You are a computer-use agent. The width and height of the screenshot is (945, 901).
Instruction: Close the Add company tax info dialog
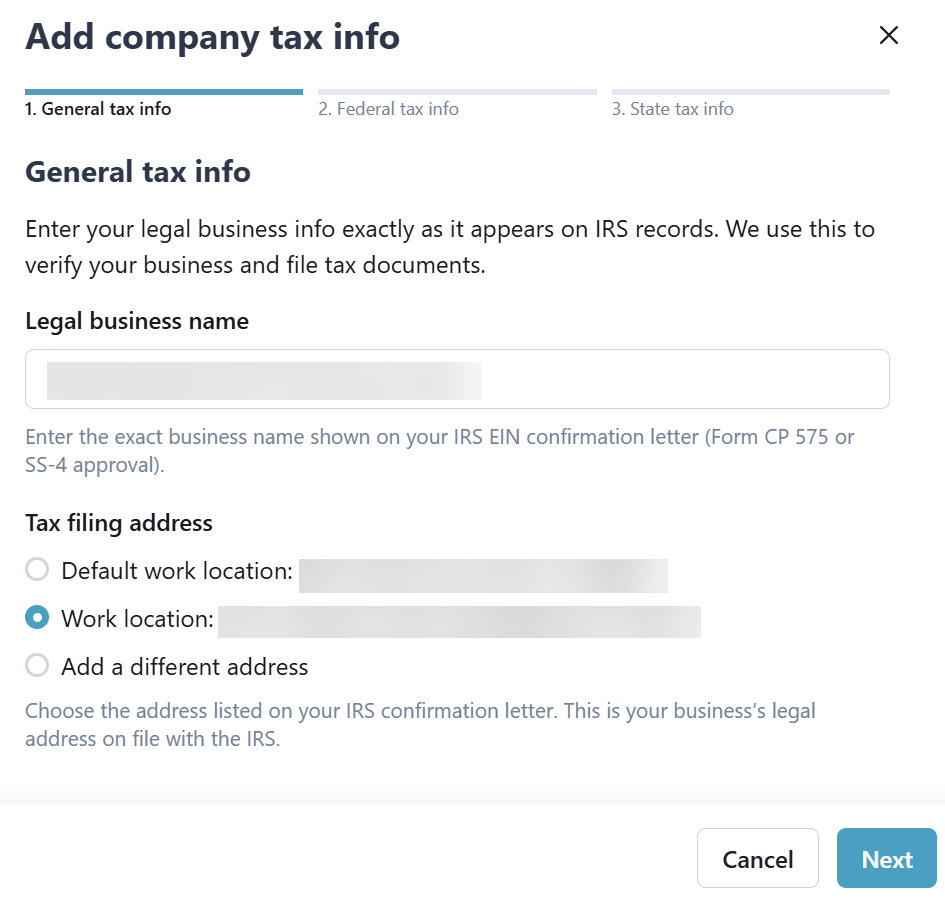click(x=888, y=36)
